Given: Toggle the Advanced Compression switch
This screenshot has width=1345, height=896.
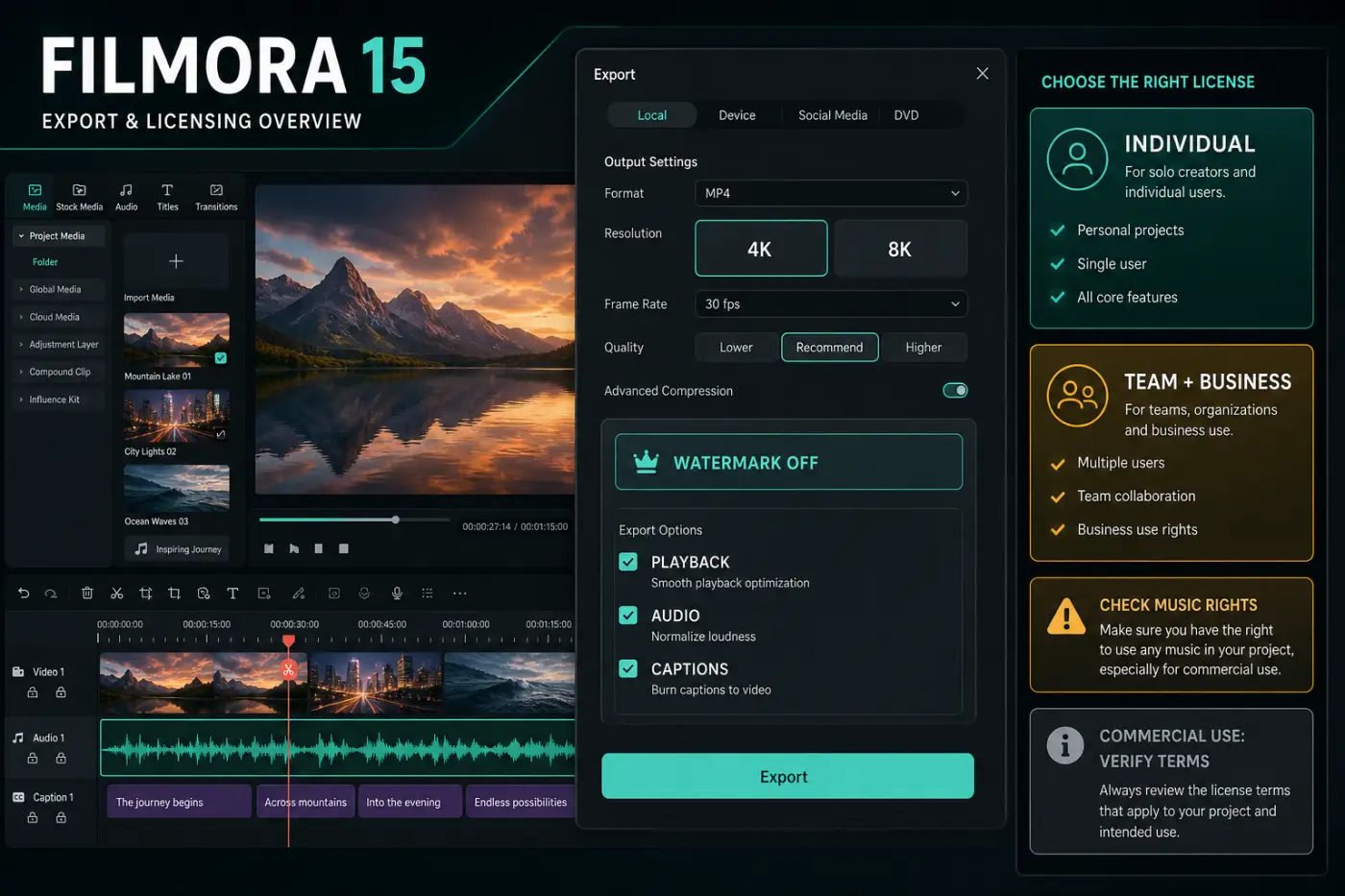Looking at the screenshot, I should coord(955,390).
